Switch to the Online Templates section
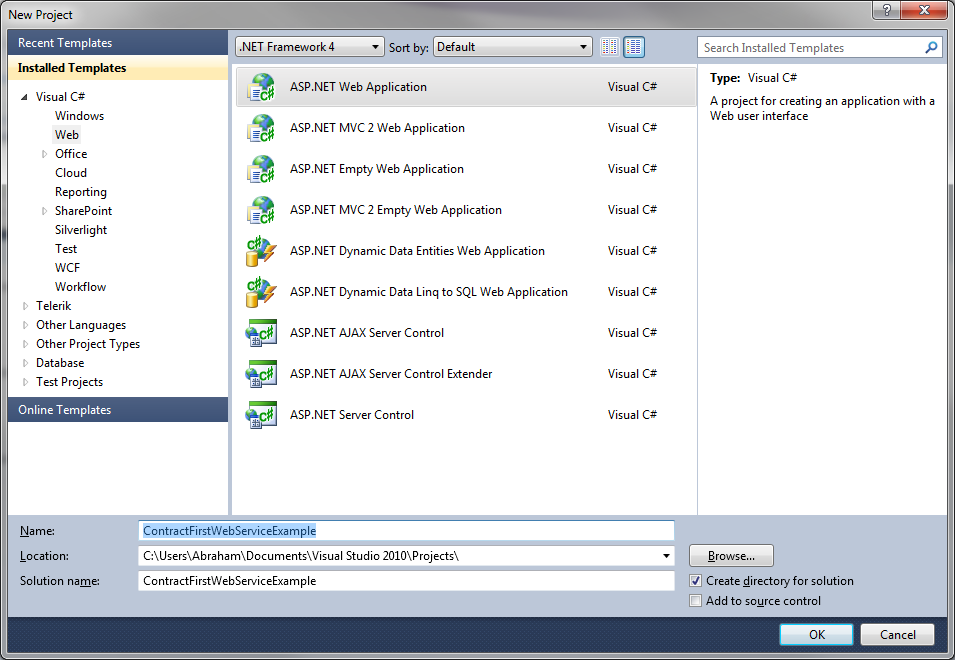The height and width of the screenshot is (660, 955). pos(64,409)
